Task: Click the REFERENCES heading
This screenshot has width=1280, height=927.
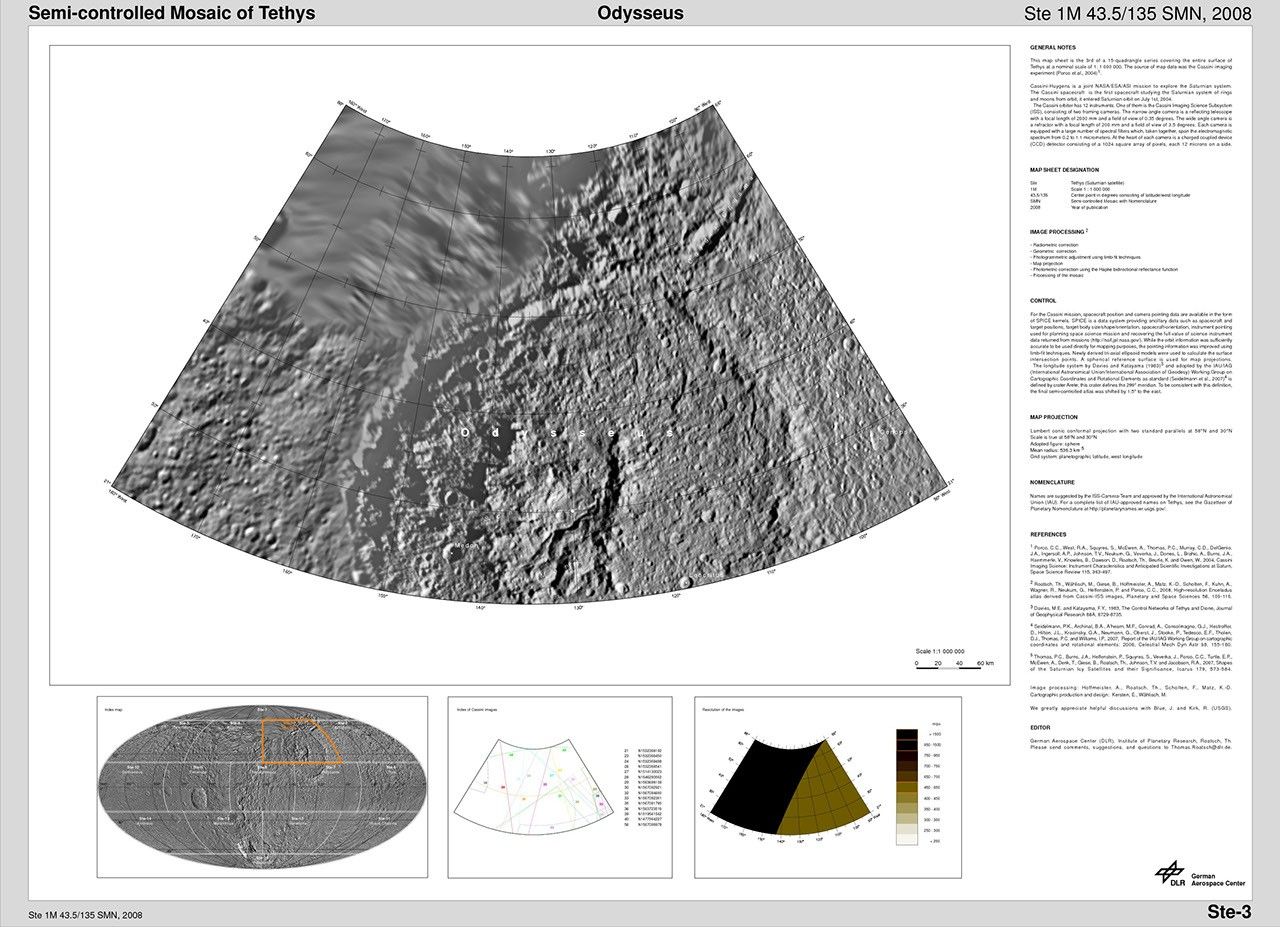Action: (x=1048, y=535)
